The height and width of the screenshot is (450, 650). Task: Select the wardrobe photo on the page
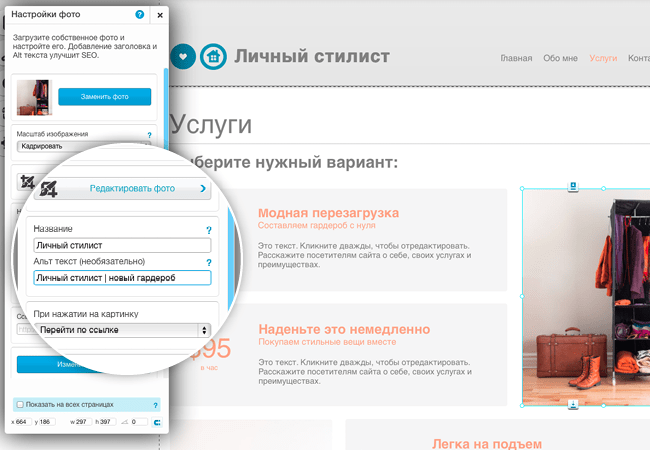coord(586,297)
